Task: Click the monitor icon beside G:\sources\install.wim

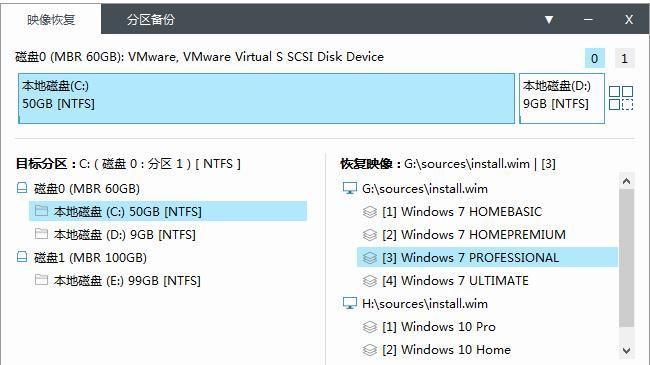Action: (x=349, y=188)
